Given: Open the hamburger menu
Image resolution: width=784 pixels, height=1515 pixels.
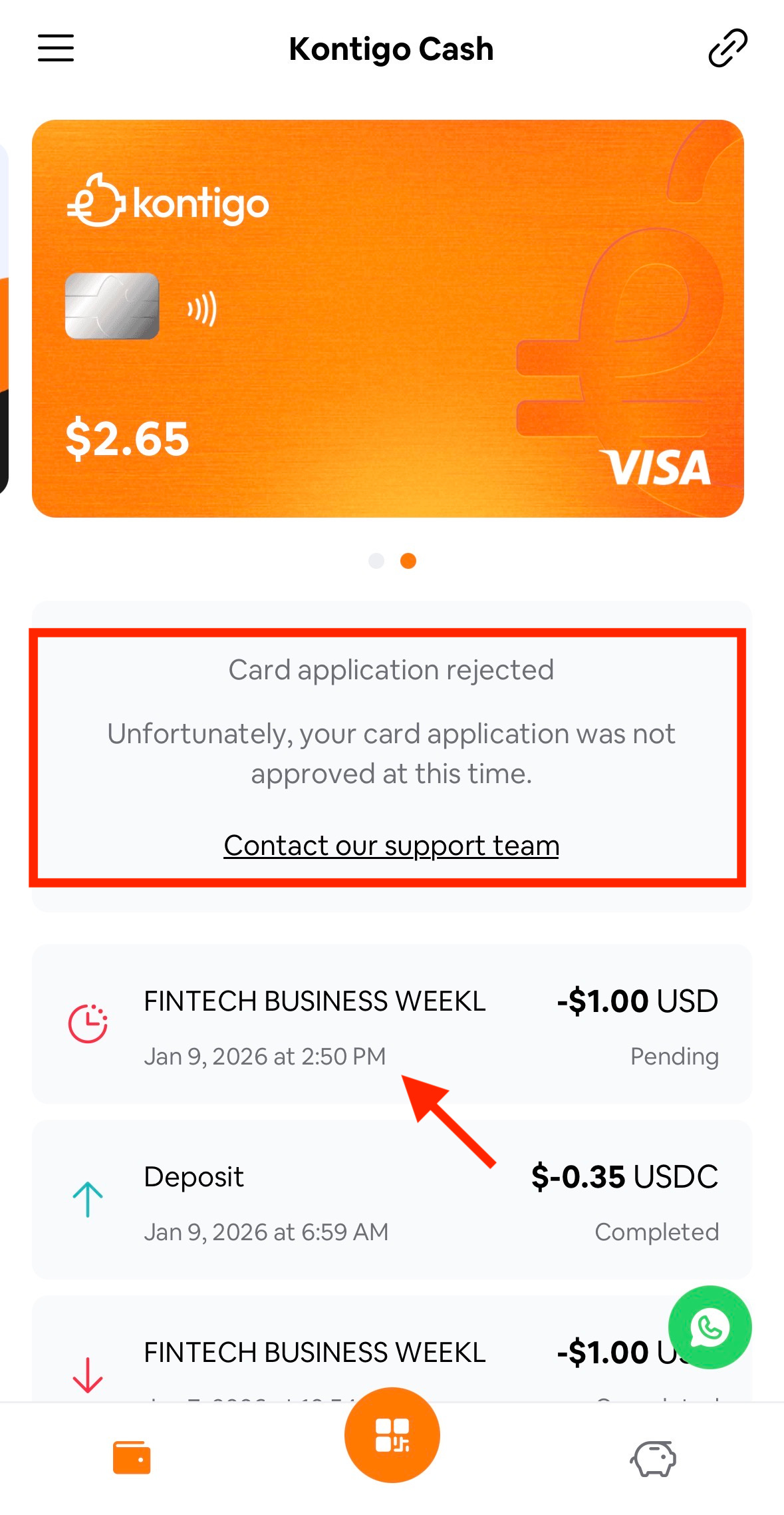Looking at the screenshot, I should coord(56,49).
